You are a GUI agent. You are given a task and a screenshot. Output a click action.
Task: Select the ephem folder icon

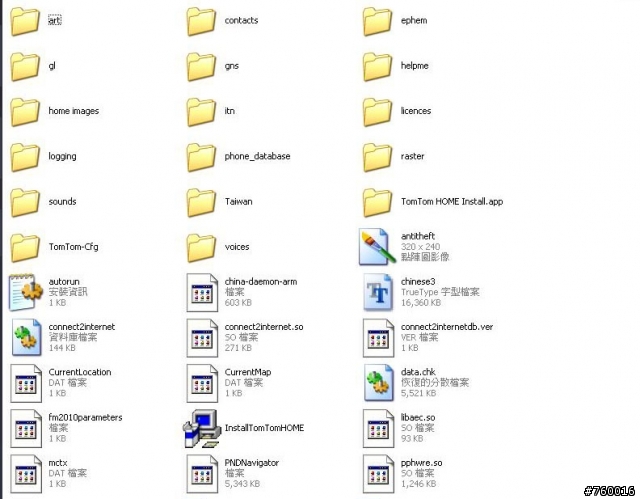pyautogui.click(x=378, y=21)
